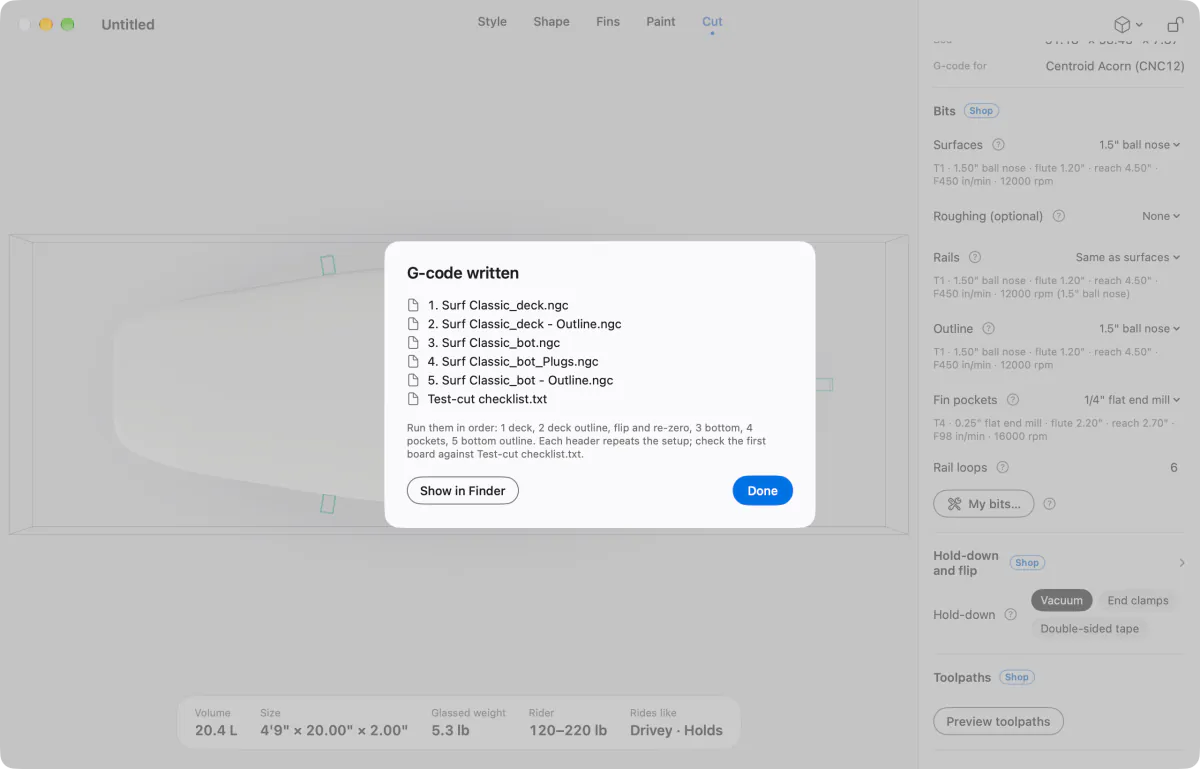Open Outline bit dropdown
The image size is (1200, 769).
pos(1139,329)
